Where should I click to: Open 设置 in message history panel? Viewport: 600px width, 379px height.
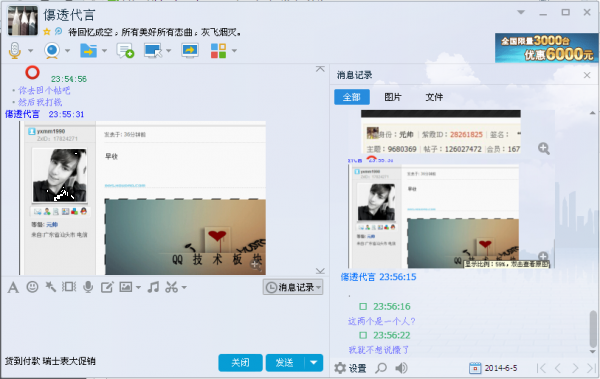[x=350, y=368]
